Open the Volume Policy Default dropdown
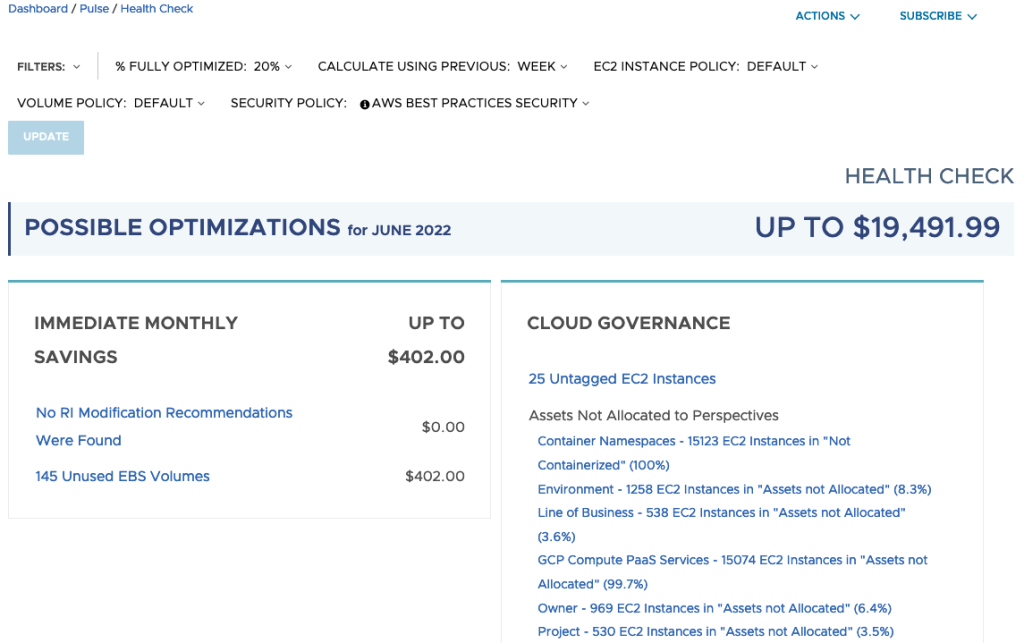The image size is (1024, 643). [110, 103]
